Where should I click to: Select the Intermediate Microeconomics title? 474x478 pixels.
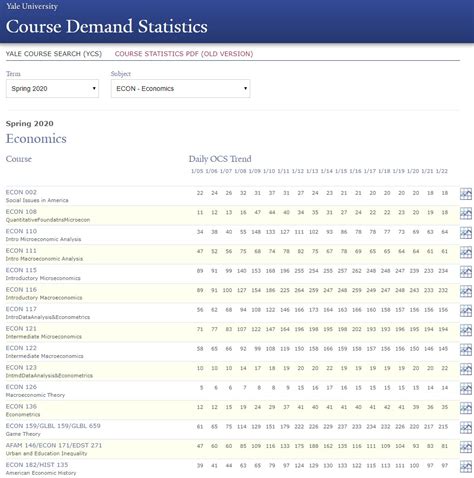[x=44, y=337]
